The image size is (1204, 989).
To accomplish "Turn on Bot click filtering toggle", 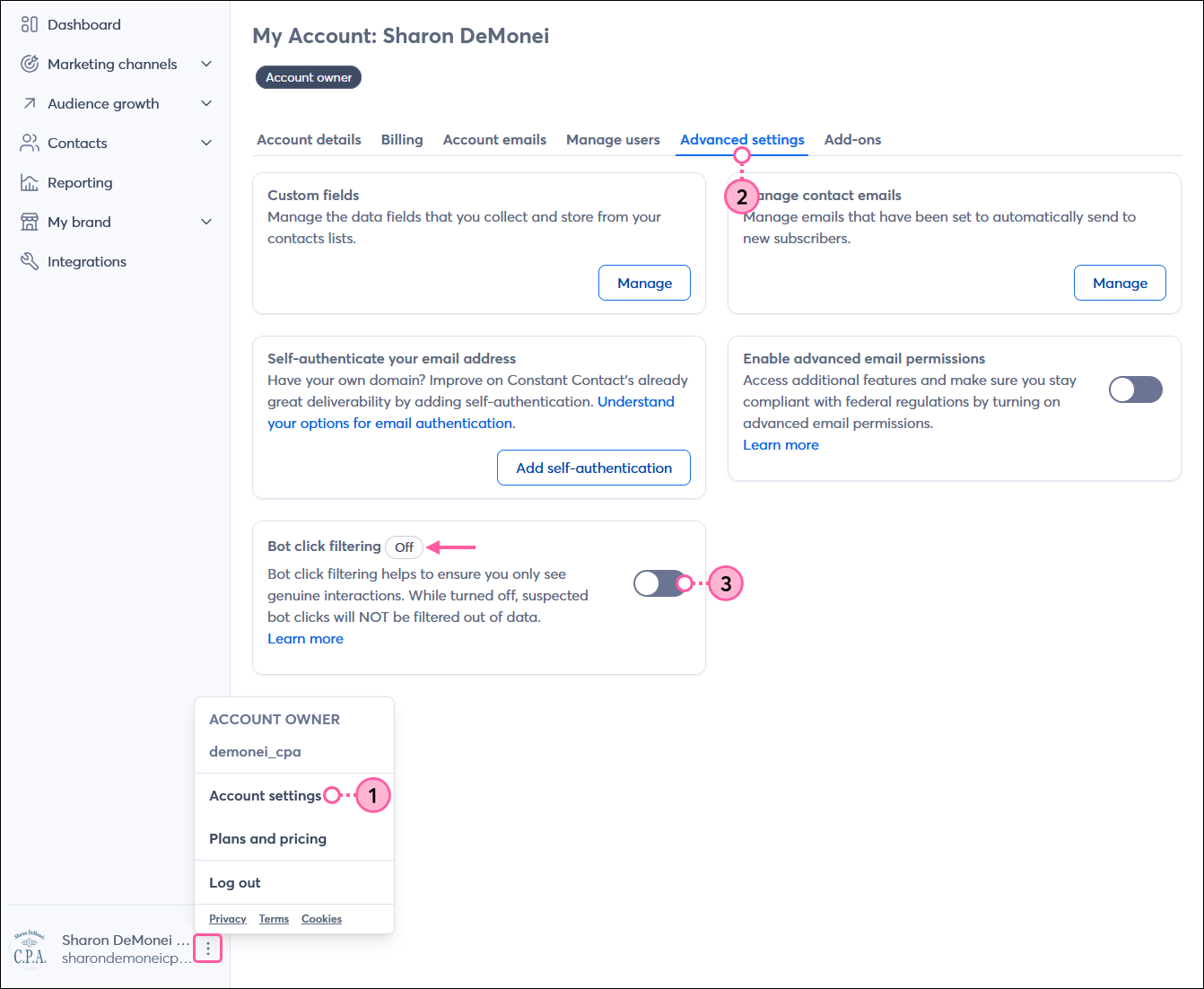I will [660, 583].
